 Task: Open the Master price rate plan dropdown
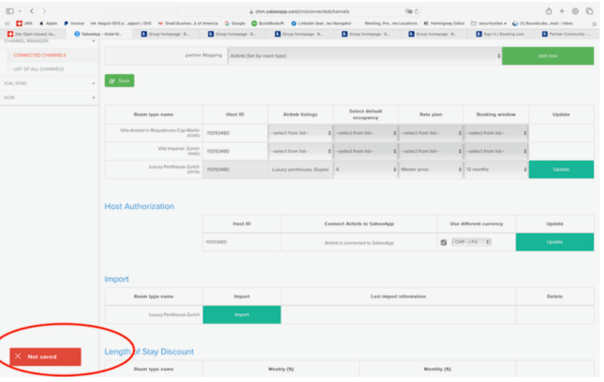tap(431, 169)
